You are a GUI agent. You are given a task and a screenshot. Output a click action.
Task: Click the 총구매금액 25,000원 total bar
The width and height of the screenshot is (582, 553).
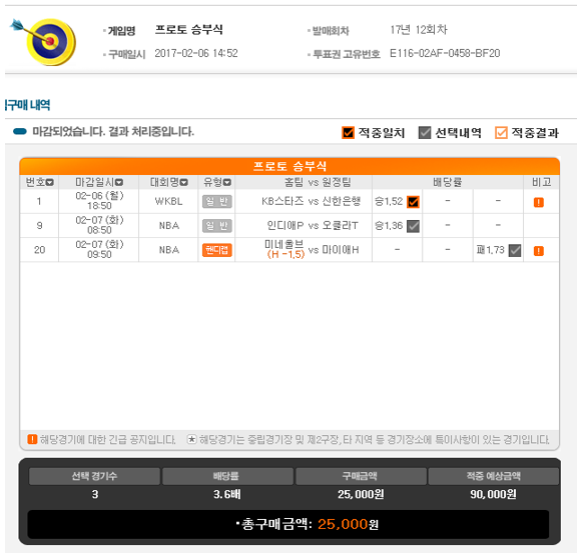point(288,524)
